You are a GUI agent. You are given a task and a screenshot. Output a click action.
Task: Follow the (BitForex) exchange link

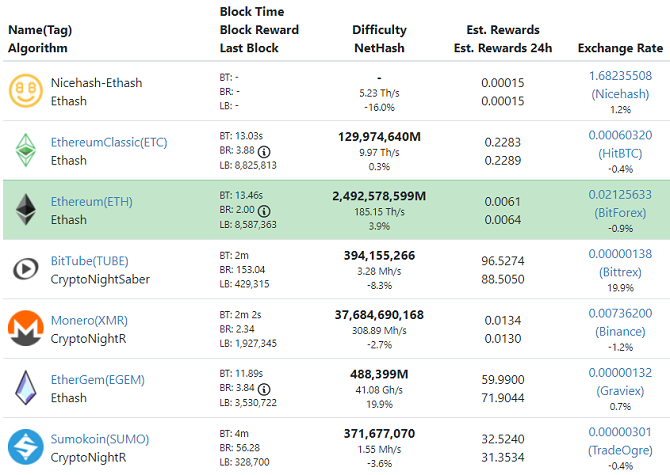tap(620, 213)
